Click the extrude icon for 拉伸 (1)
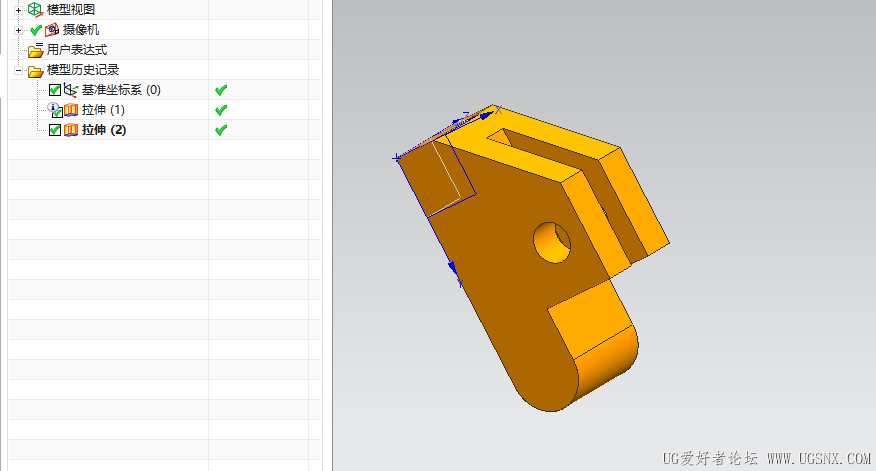 pyautogui.click(x=71, y=110)
